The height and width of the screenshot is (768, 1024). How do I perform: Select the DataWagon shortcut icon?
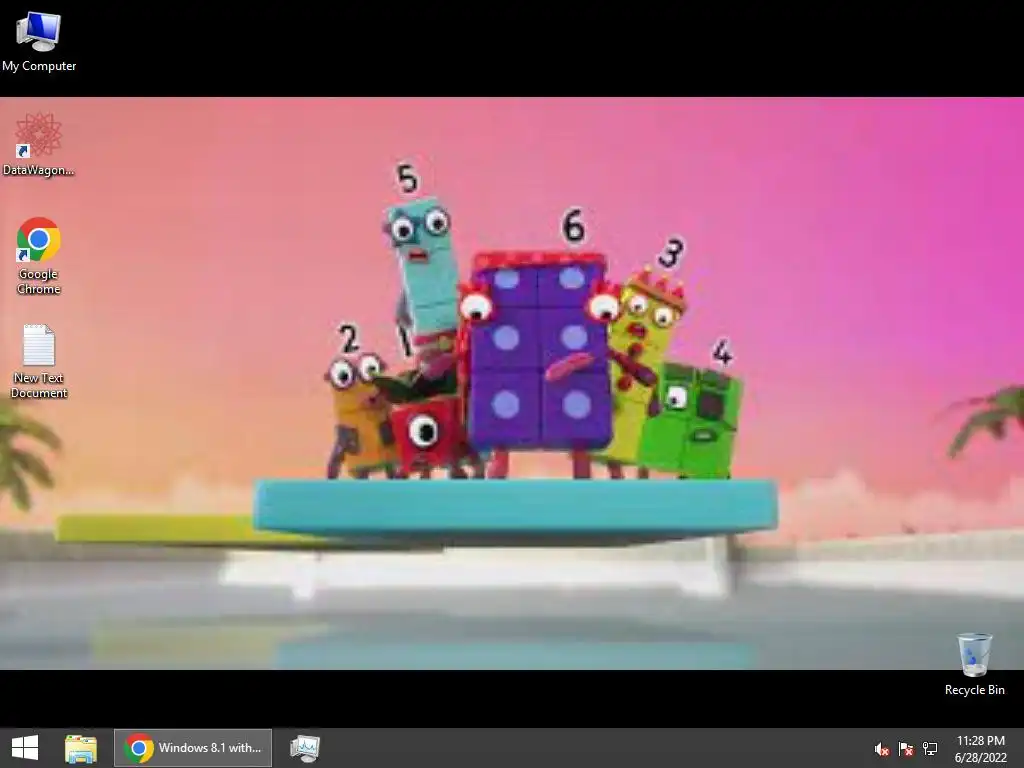tap(39, 145)
